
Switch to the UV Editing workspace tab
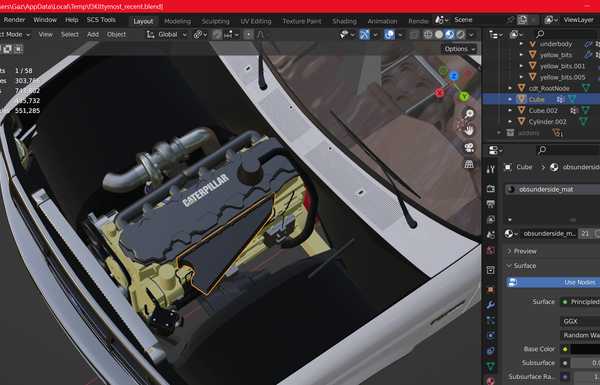pos(256,21)
